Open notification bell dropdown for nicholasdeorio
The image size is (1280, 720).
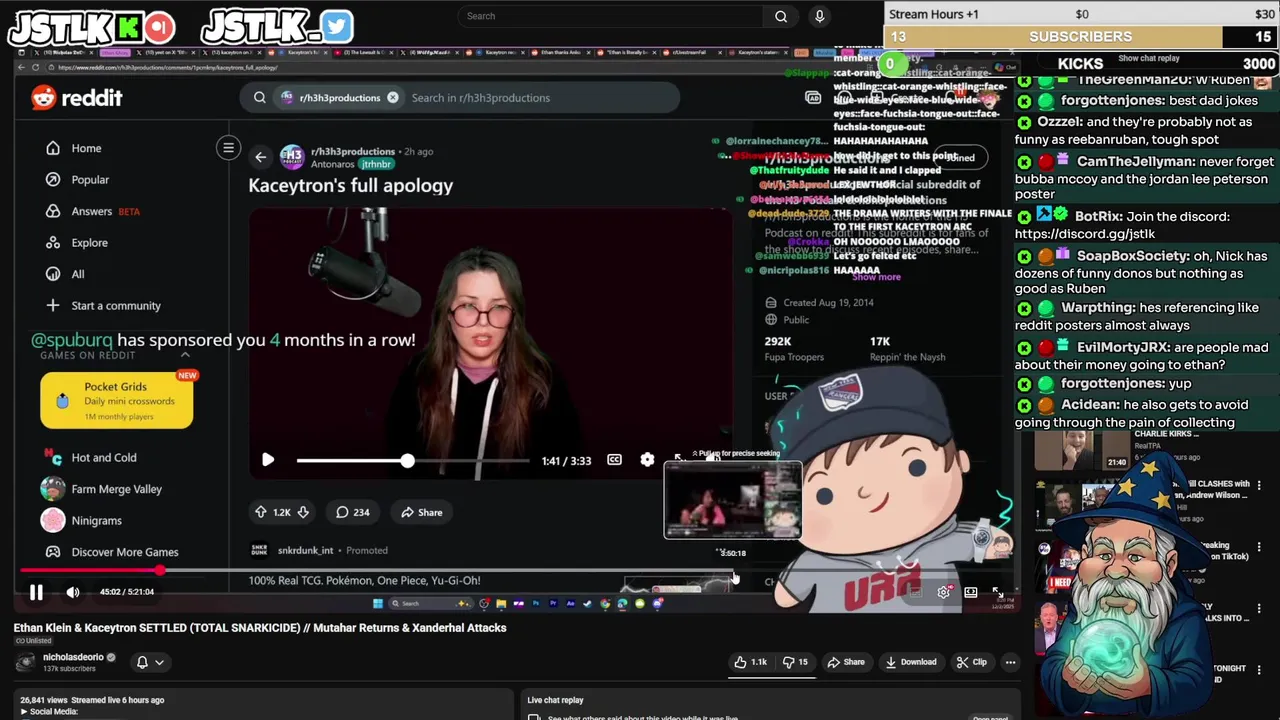149,662
